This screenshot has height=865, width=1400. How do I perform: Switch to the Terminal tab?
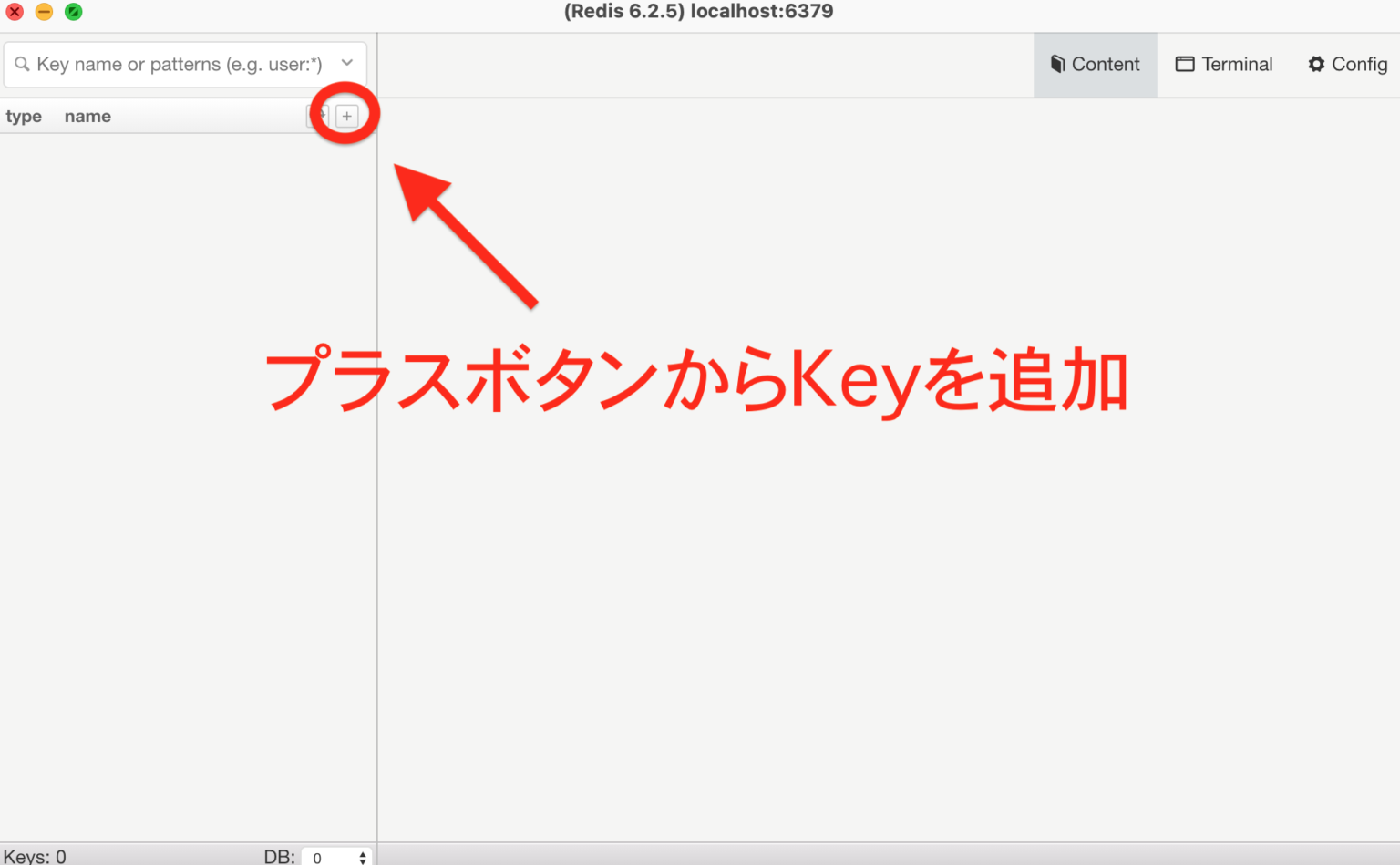coord(1224,64)
